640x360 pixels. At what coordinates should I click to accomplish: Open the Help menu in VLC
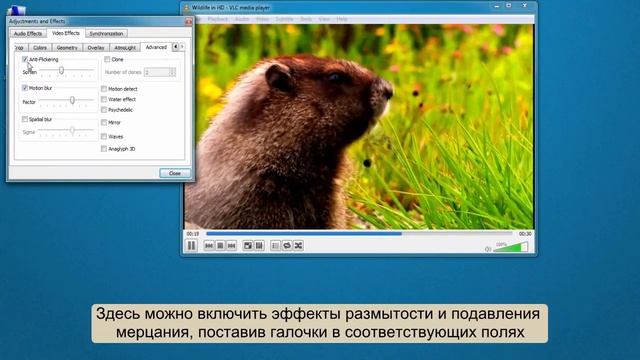point(342,19)
